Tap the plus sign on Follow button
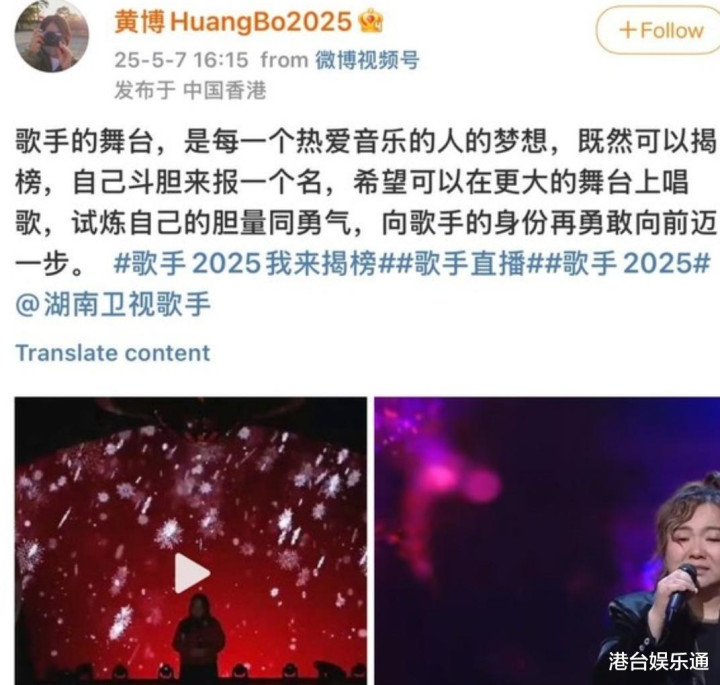 click(628, 31)
